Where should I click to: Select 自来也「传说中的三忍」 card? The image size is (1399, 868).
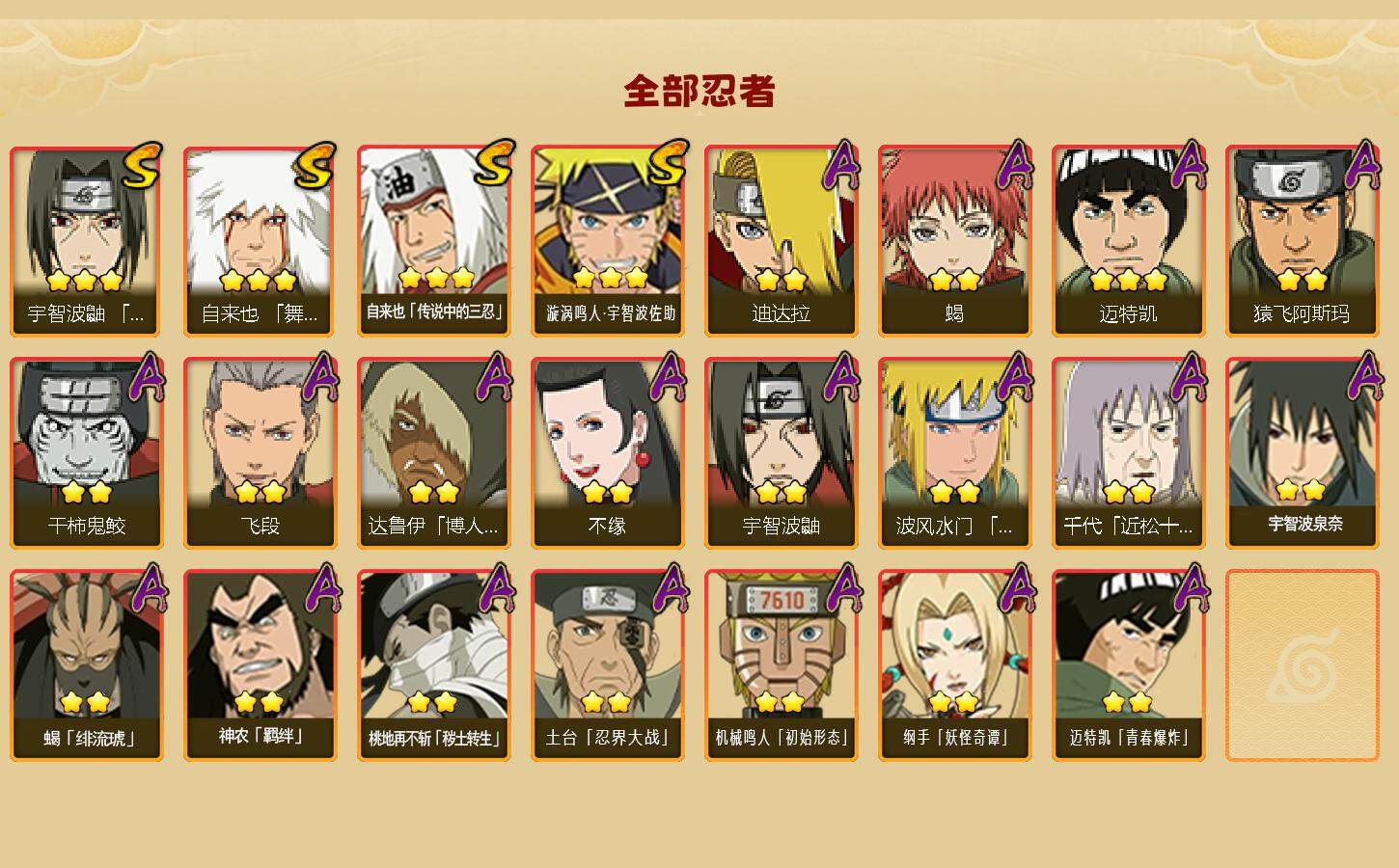point(434,241)
